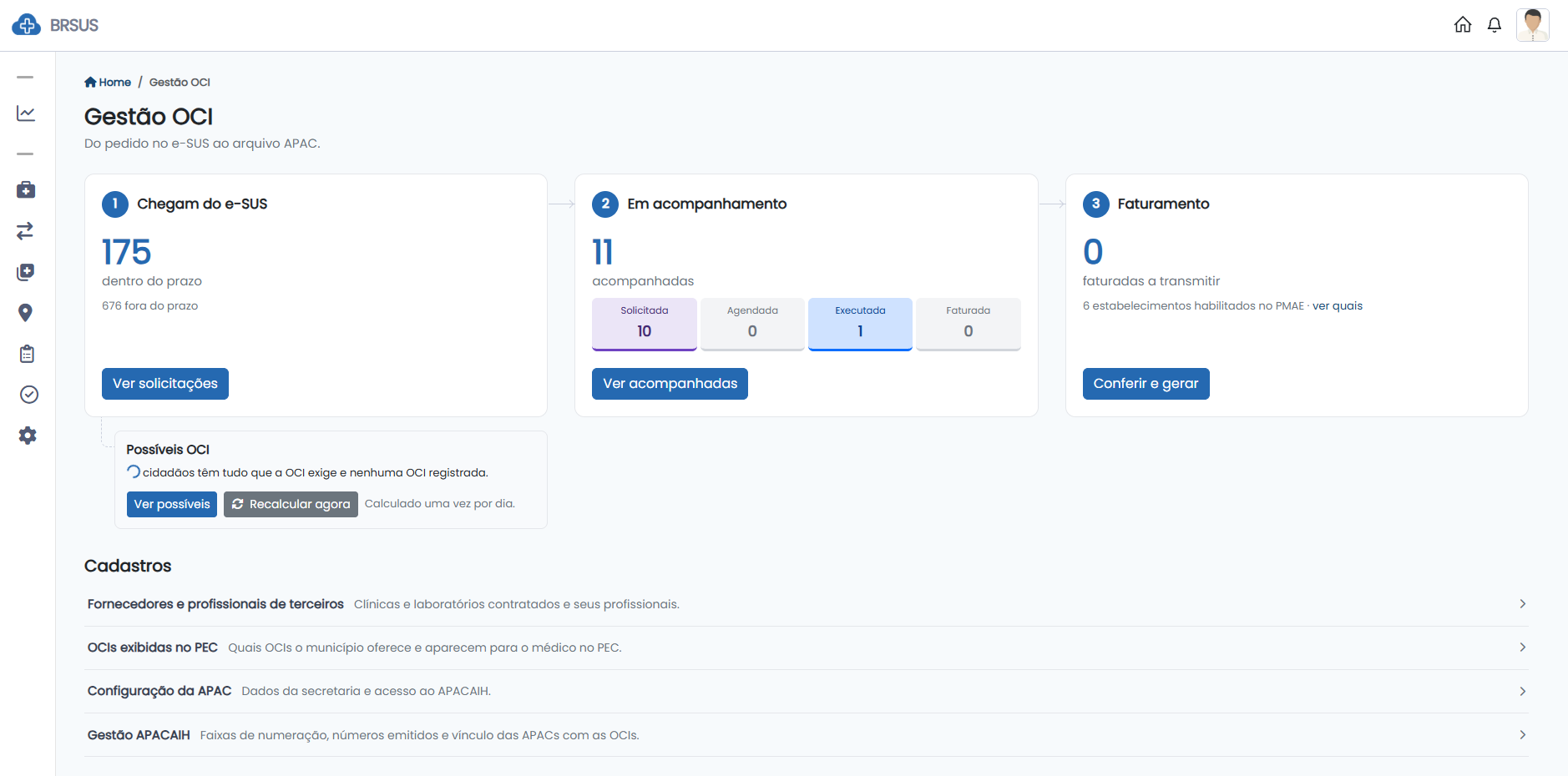Select the Executada status tab
The width and height of the screenshot is (1568, 776).
coord(860,324)
